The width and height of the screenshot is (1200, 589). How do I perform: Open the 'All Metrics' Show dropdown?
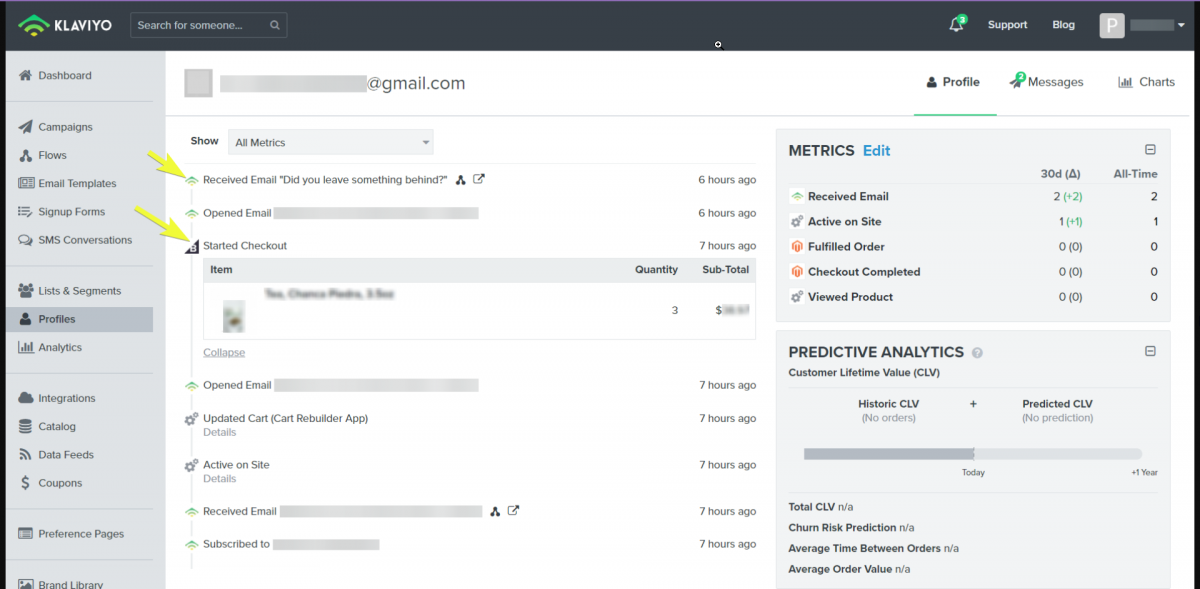click(331, 142)
